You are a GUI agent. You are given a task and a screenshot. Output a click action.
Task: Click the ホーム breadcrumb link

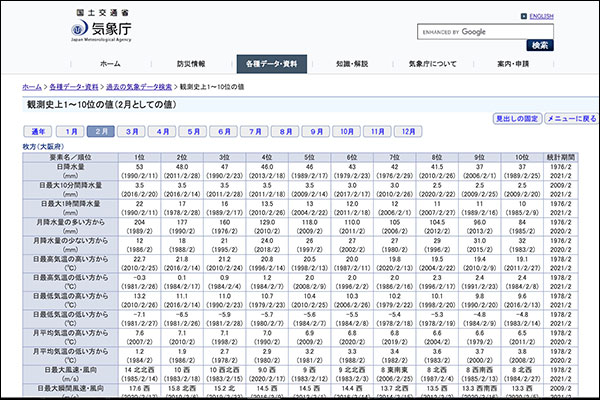pyautogui.click(x=32, y=87)
